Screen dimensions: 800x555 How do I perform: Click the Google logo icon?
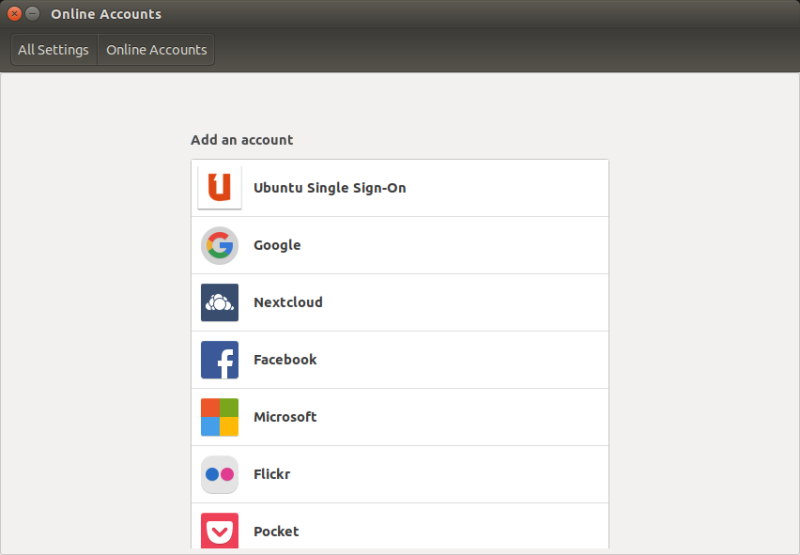[x=219, y=245]
